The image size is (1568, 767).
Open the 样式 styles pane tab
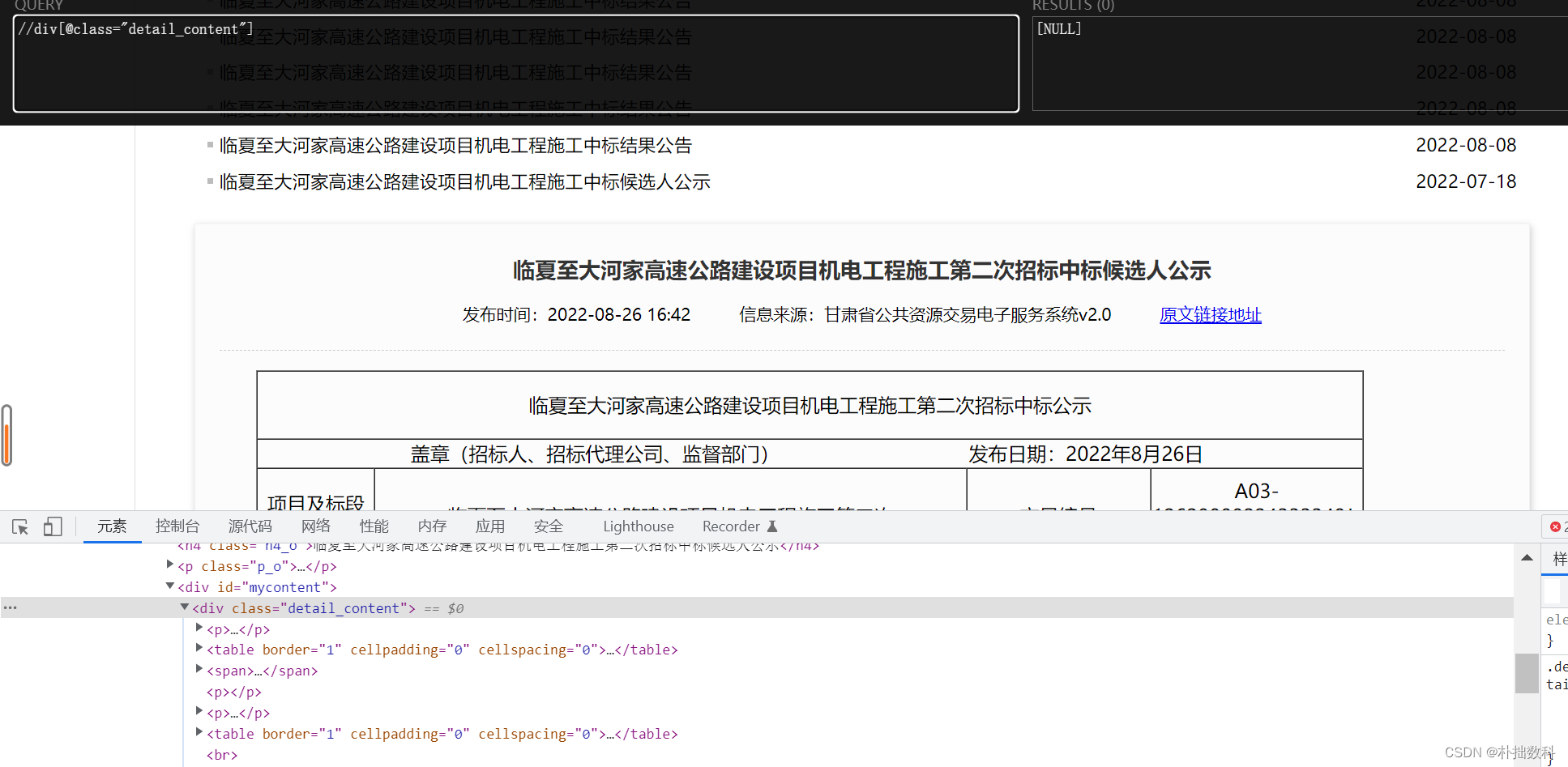coord(1559,559)
